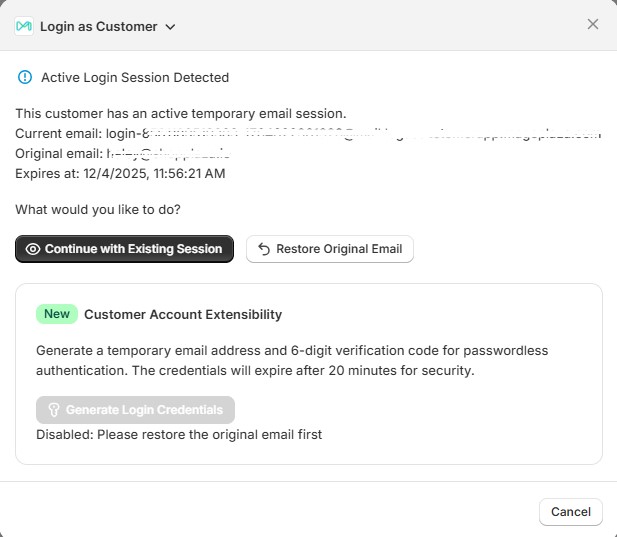Click the disabled restore-email notice text
The image size is (617, 537).
tap(179, 434)
